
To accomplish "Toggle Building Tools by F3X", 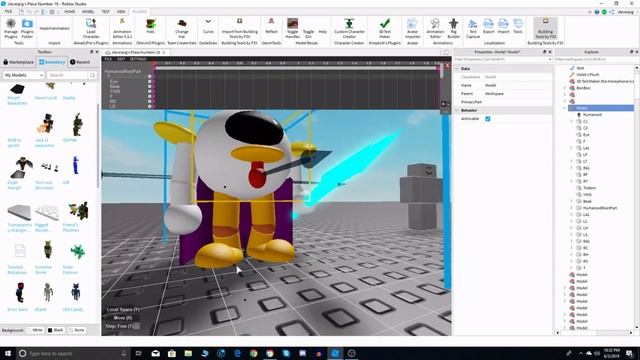I will (x=545, y=28).
